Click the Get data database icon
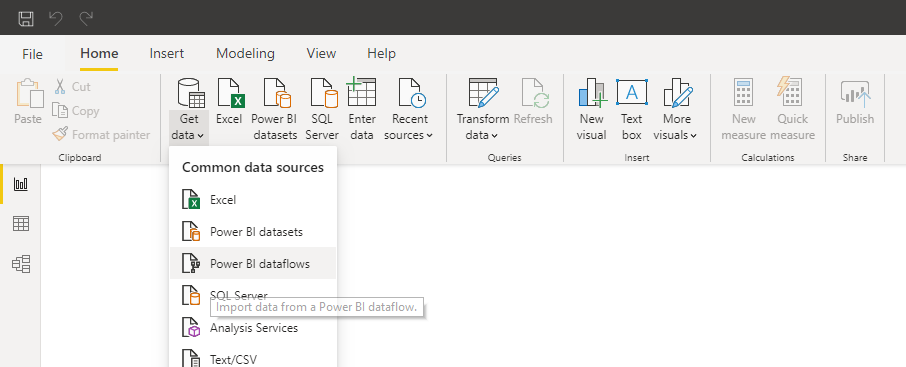 (190, 94)
